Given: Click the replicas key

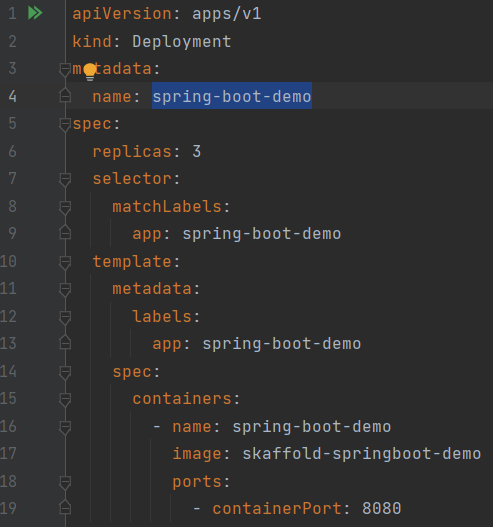Looking at the screenshot, I should point(132,152).
